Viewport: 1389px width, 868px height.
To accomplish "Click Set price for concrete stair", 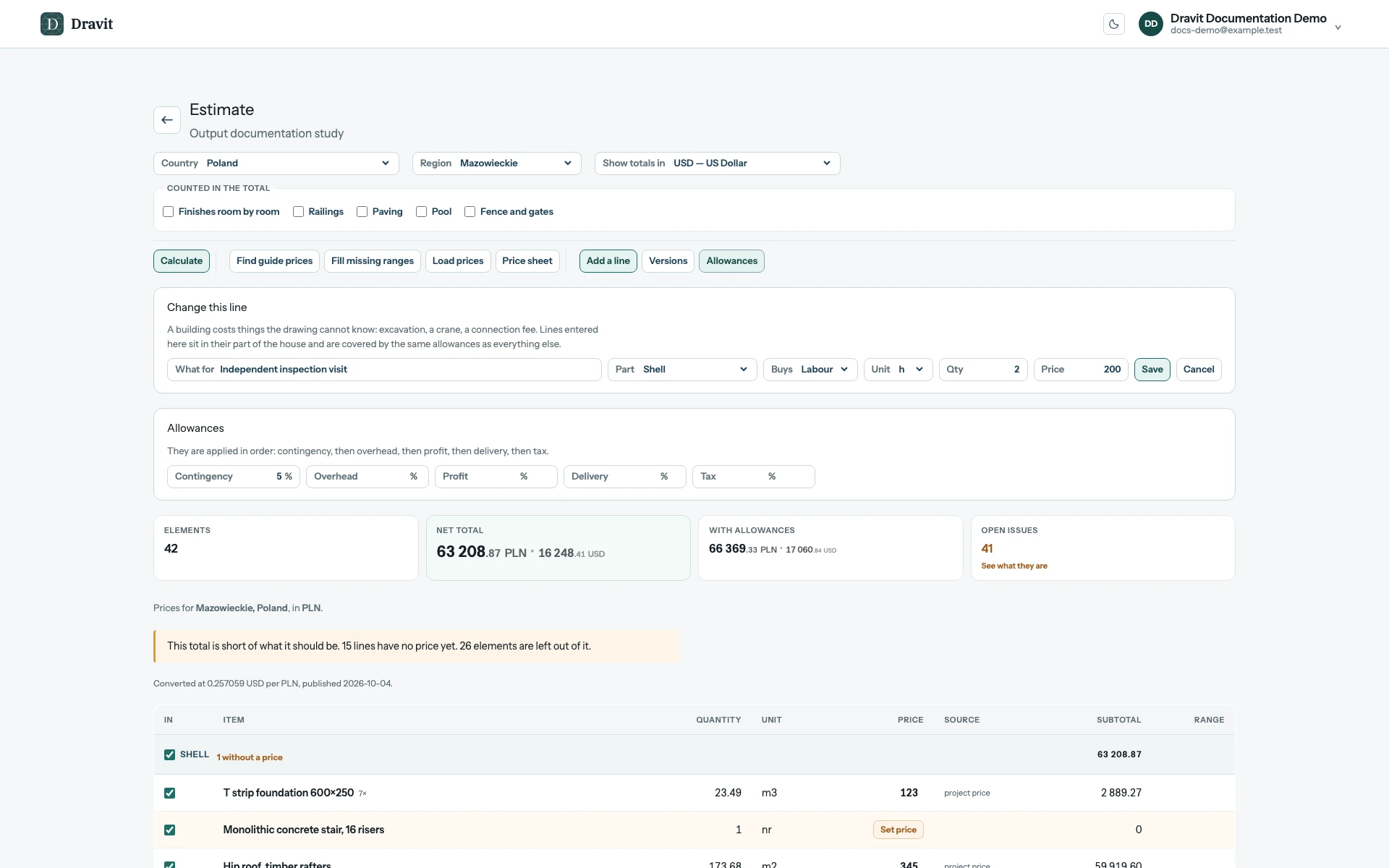I will click(x=899, y=830).
